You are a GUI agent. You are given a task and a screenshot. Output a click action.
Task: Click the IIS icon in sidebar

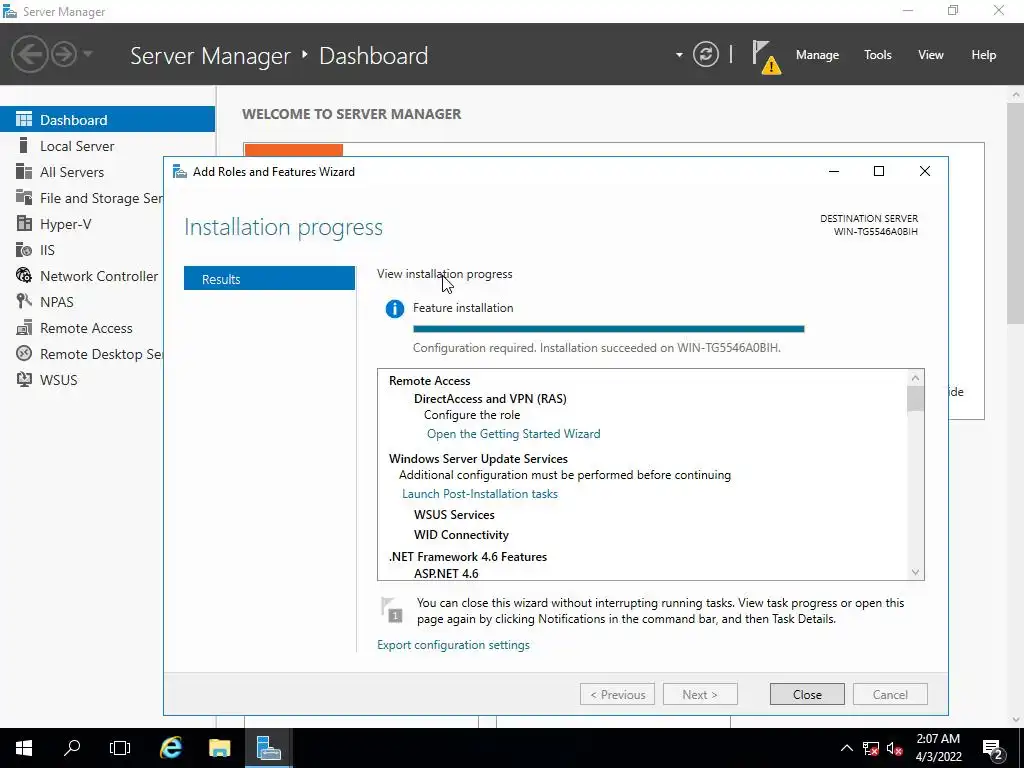pos(24,249)
